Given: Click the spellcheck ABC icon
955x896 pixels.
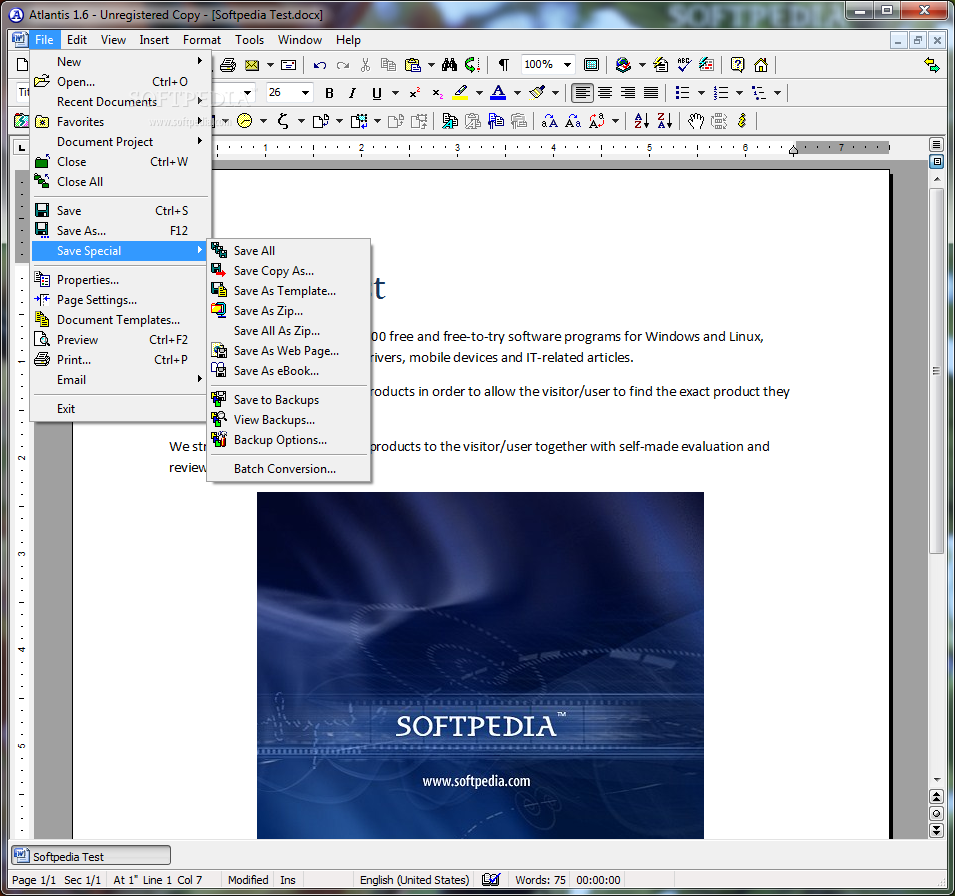Looking at the screenshot, I should click(684, 65).
